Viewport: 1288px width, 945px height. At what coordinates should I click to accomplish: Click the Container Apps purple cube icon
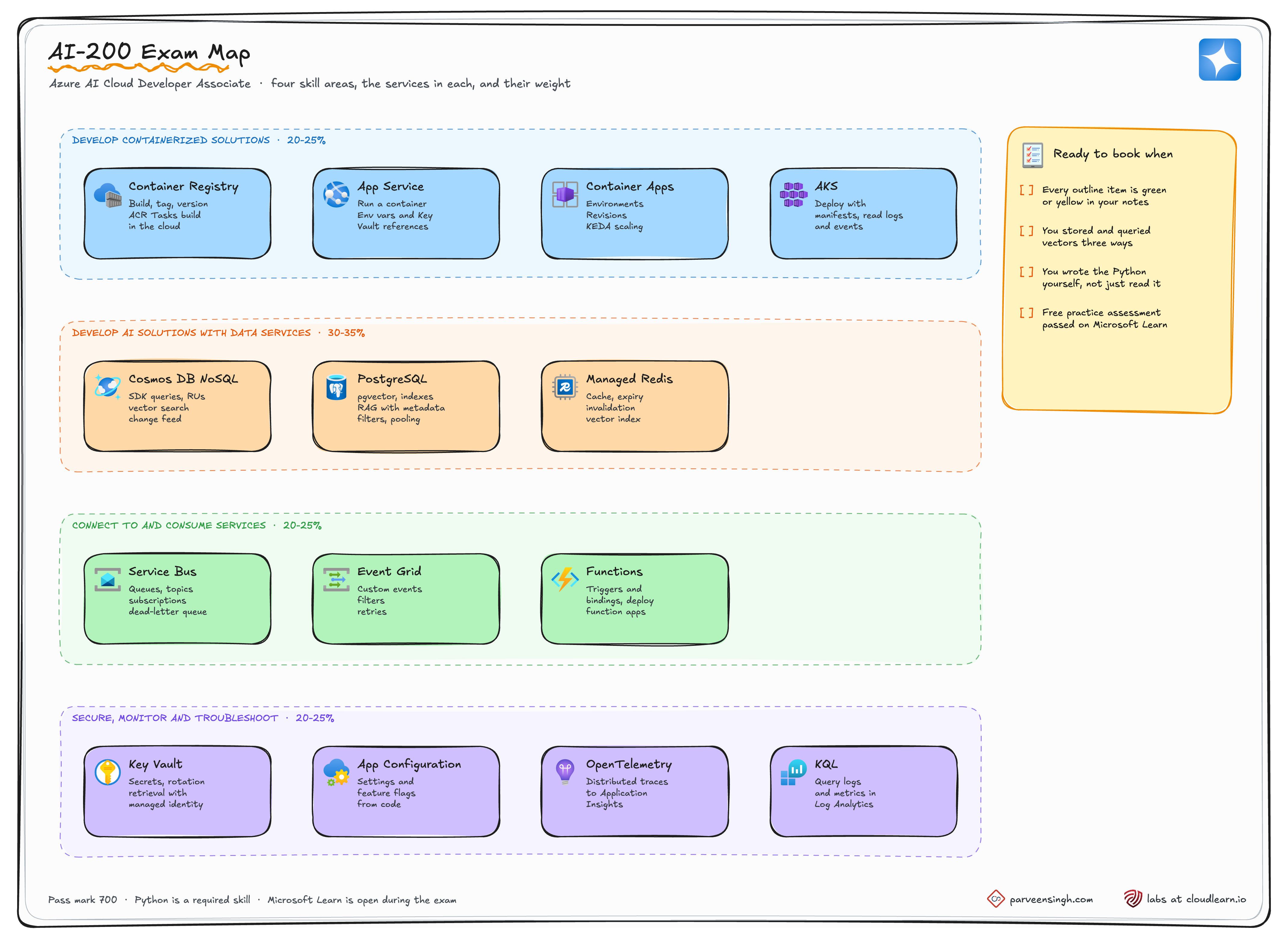(x=565, y=194)
